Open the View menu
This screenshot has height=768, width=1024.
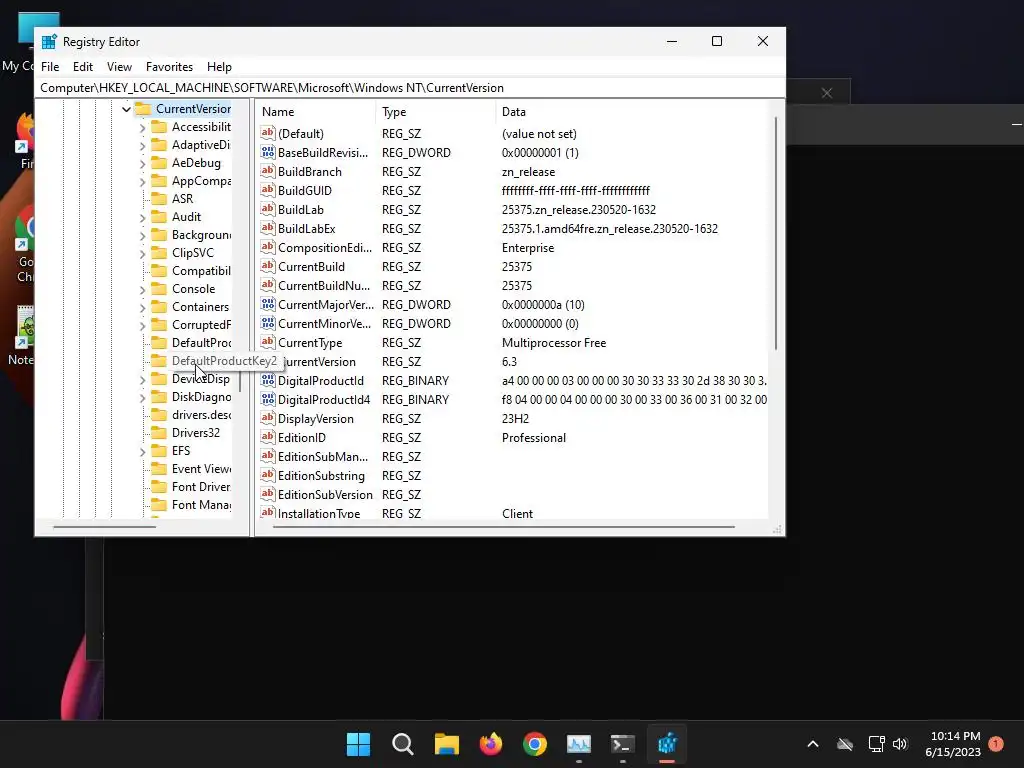click(119, 67)
